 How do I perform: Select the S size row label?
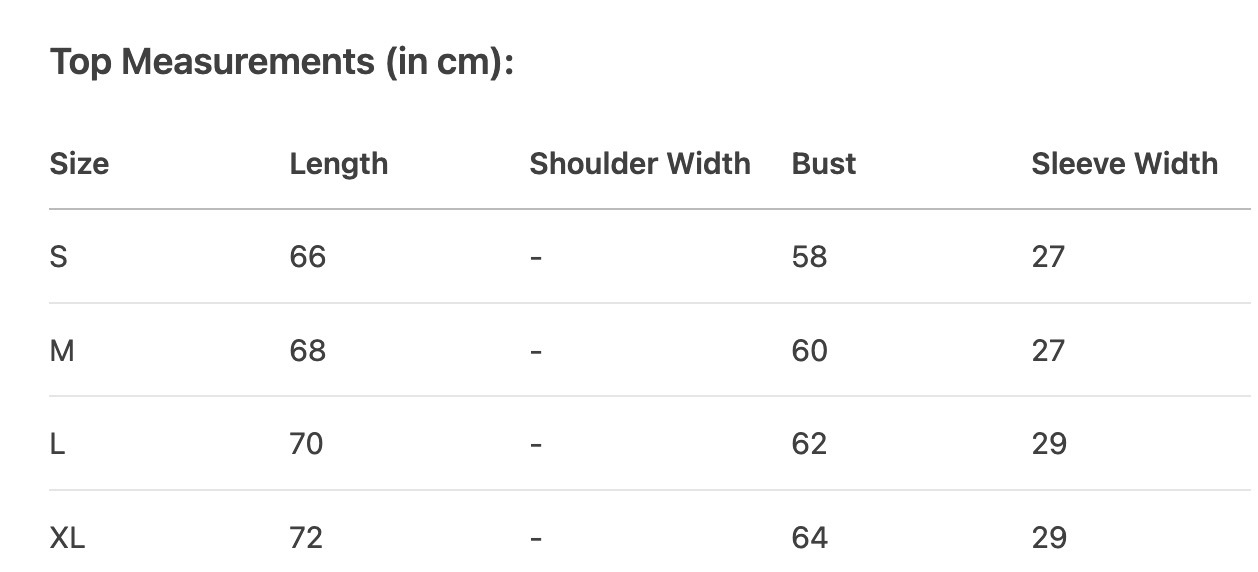pyautogui.click(x=58, y=257)
